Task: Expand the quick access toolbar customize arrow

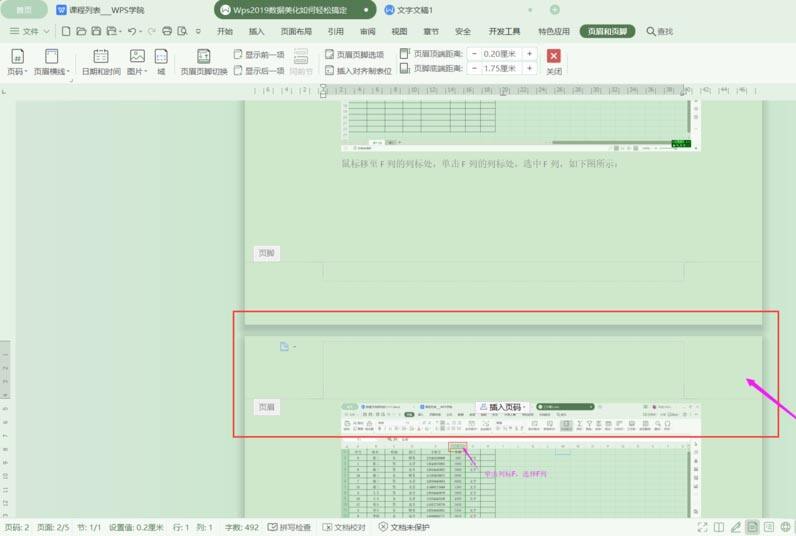Action: pyautogui.click(x=198, y=31)
